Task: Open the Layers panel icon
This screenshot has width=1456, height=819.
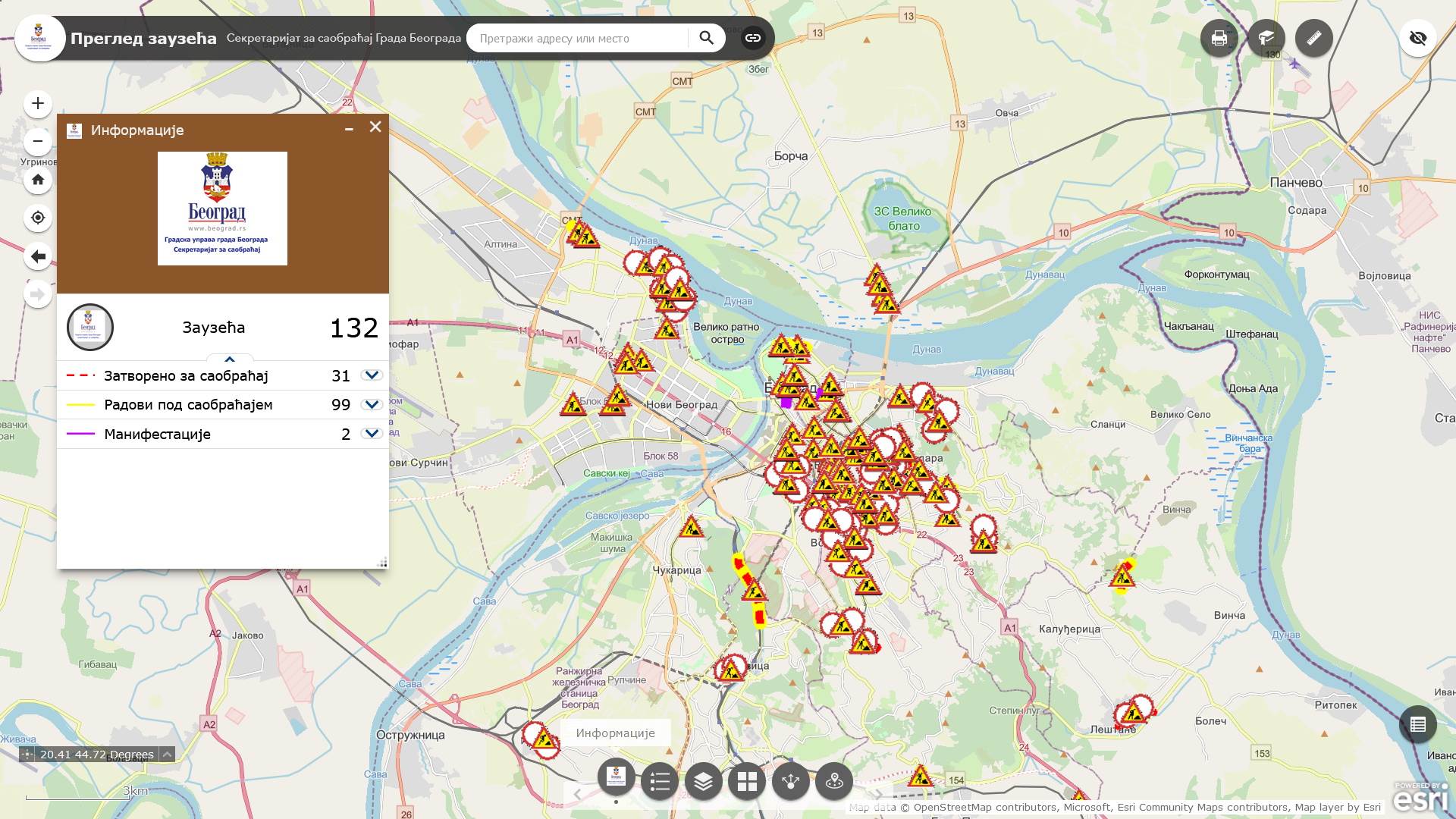Action: click(702, 780)
